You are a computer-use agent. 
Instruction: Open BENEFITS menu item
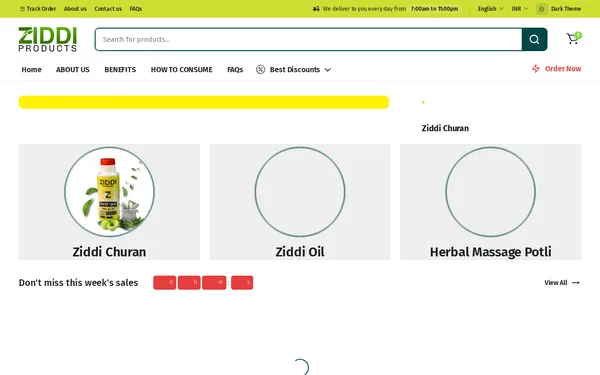[x=120, y=69]
